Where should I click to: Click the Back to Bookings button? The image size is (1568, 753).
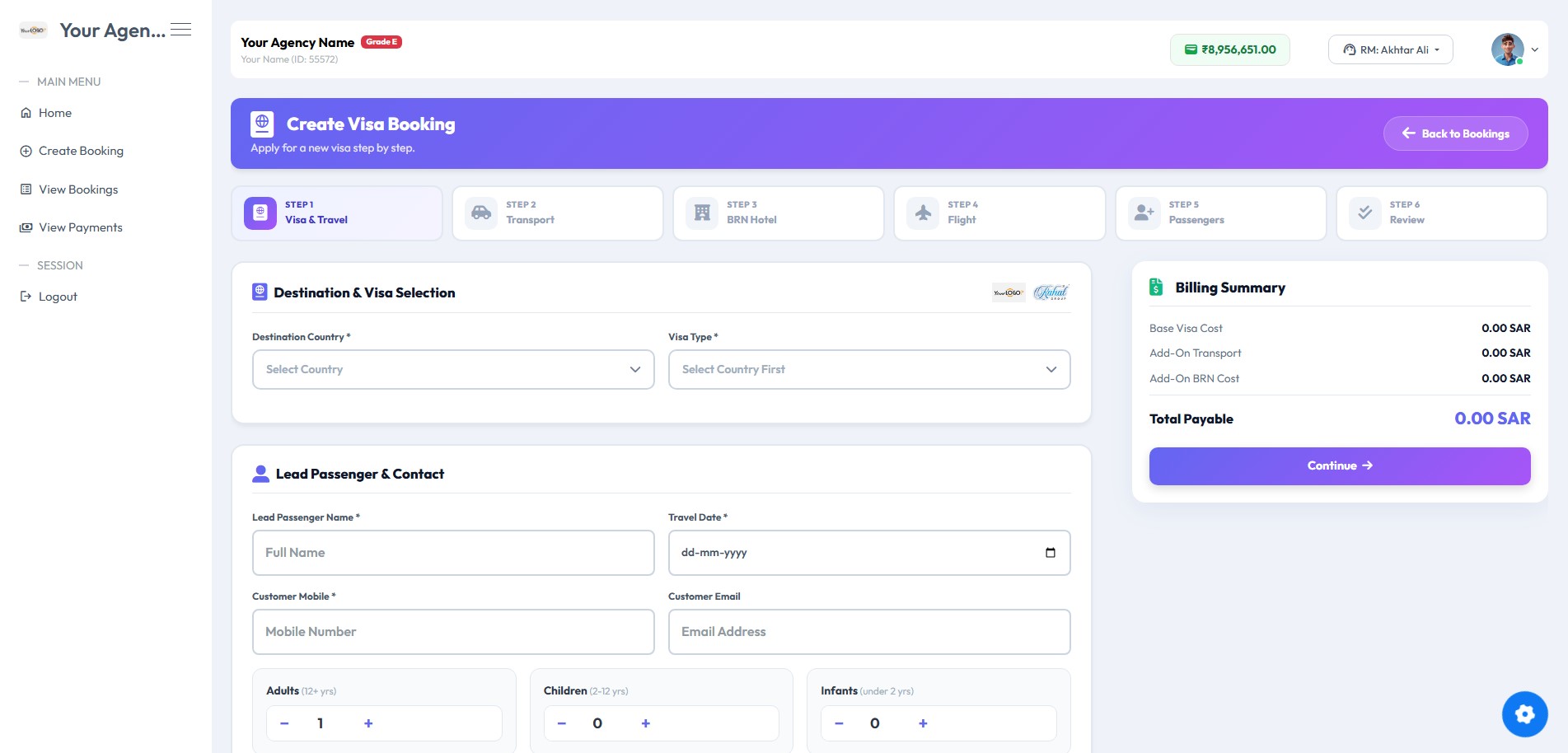pos(1455,133)
